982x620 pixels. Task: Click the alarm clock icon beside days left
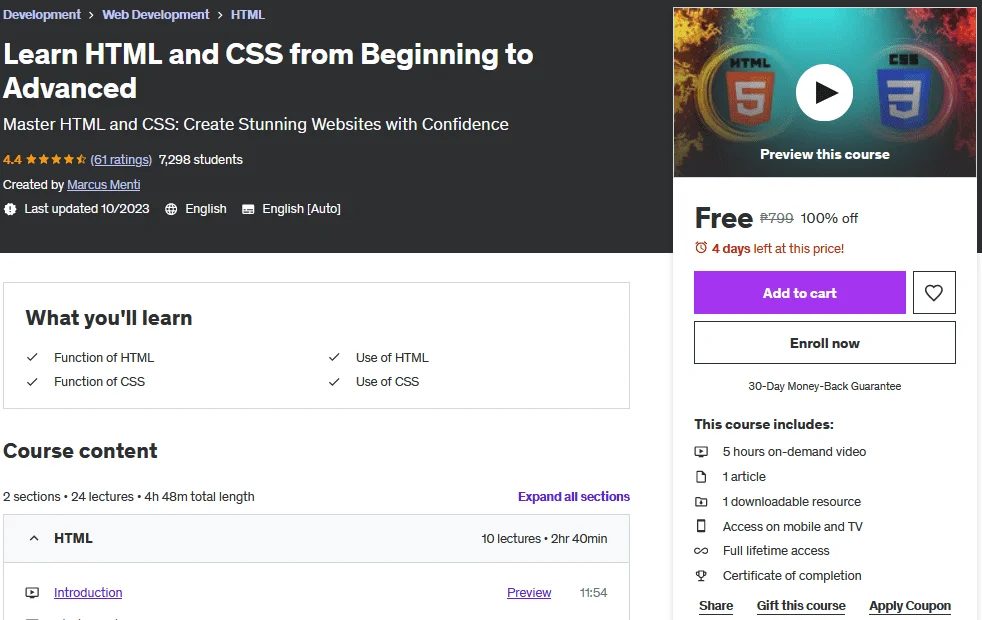tap(701, 248)
